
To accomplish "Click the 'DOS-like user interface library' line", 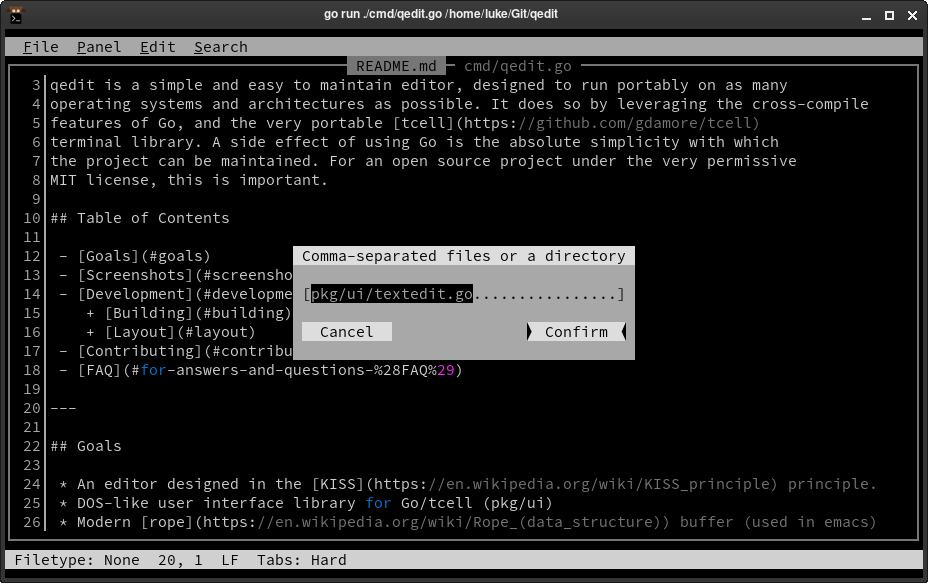I will 305,503.
